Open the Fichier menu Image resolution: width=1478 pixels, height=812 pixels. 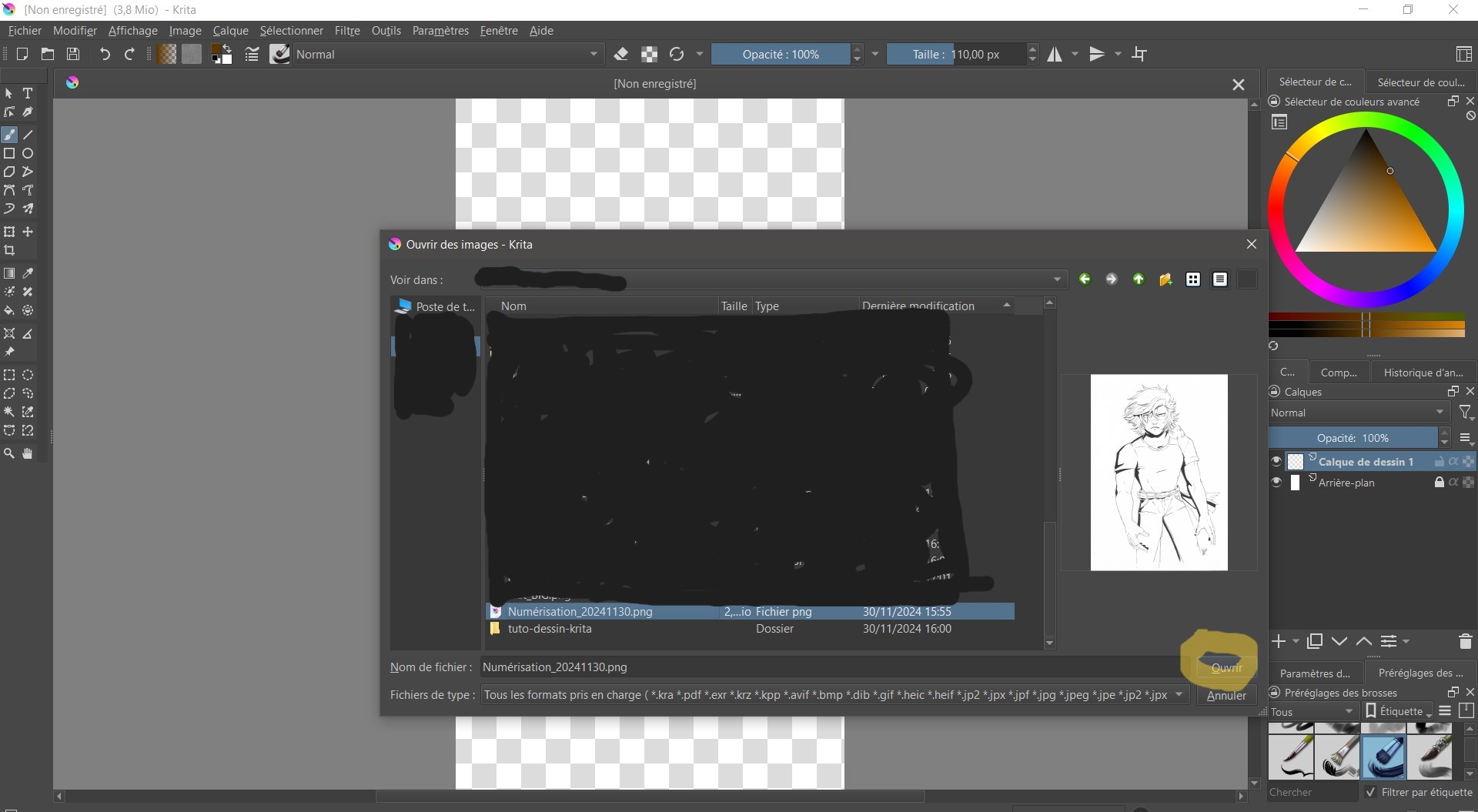25,31
